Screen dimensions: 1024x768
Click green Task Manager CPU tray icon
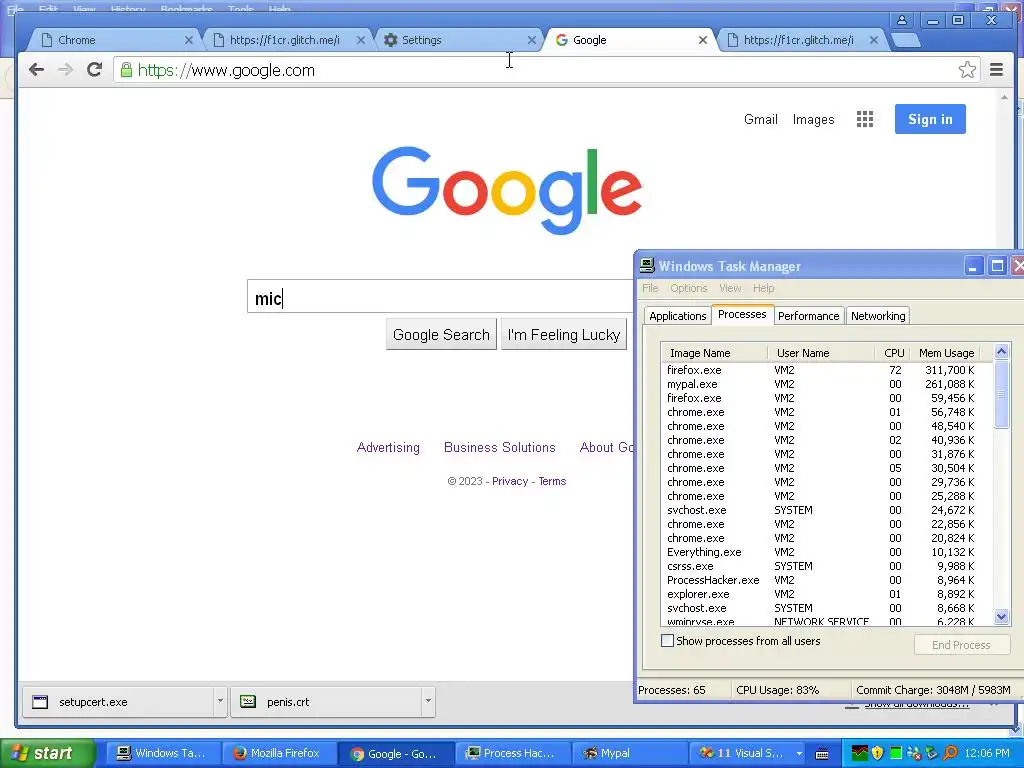click(896, 753)
